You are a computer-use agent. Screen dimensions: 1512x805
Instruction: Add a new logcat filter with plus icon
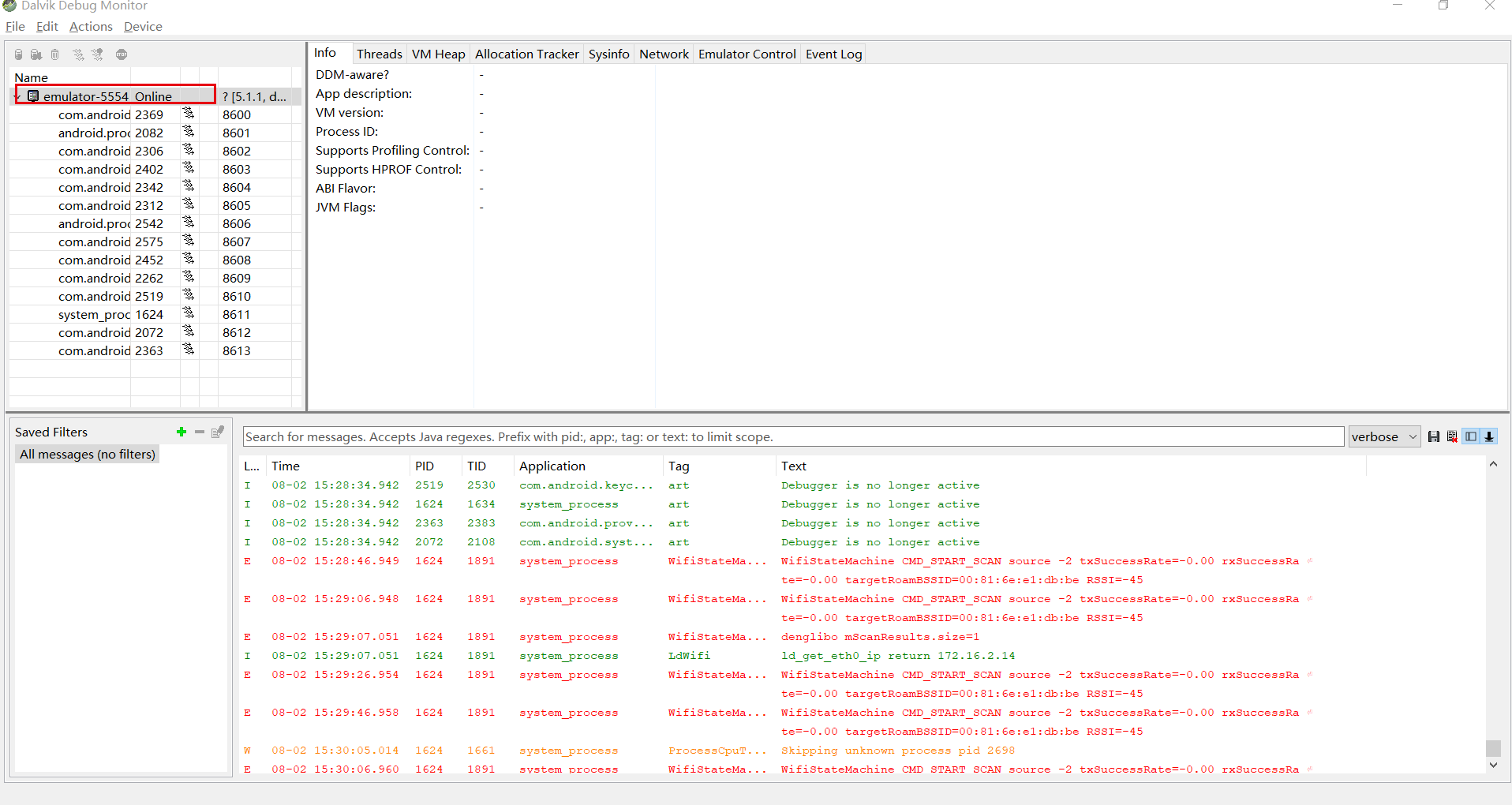tap(182, 432)
